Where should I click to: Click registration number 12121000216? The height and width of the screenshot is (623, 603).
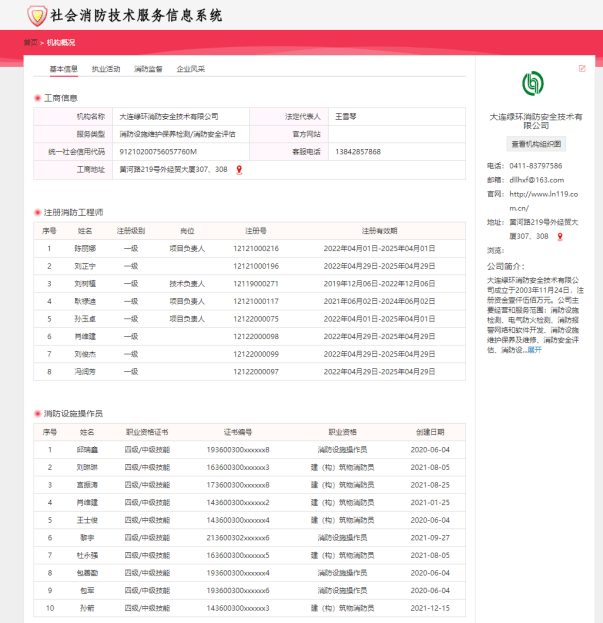pos(256,249)
